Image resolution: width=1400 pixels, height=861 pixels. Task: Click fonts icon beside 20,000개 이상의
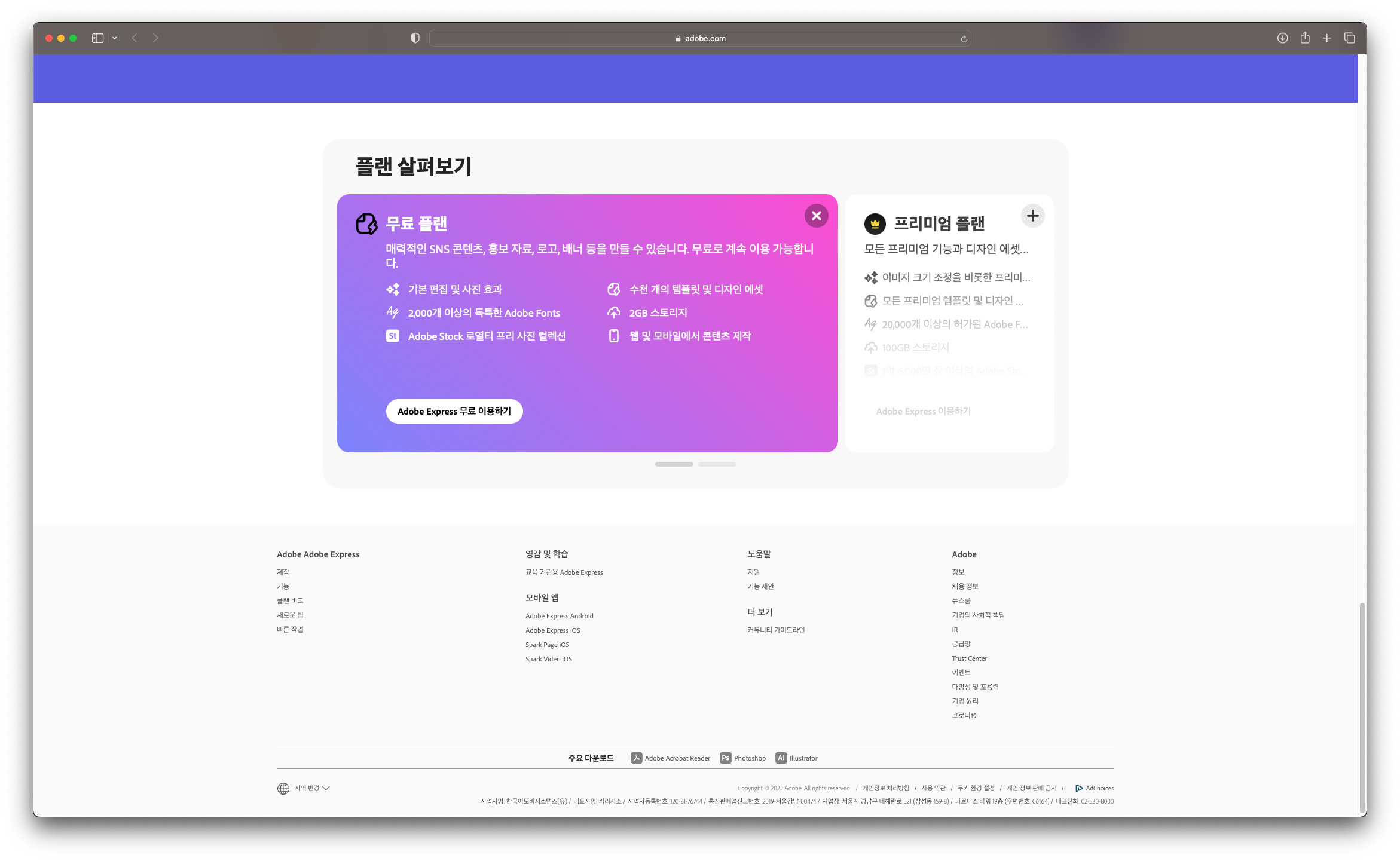[871, 324]
